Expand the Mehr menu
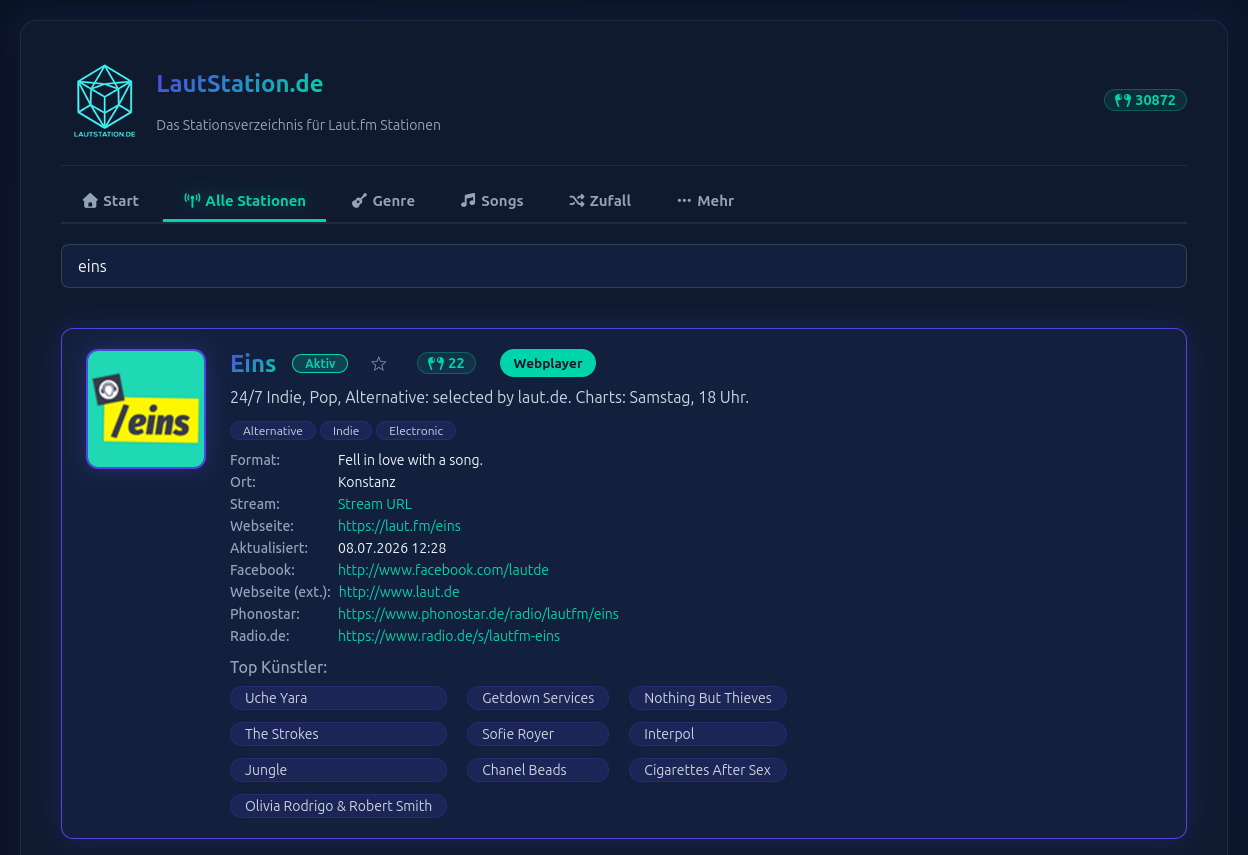The width and height of the screenshot is (1248, 855). click(705, 201)
